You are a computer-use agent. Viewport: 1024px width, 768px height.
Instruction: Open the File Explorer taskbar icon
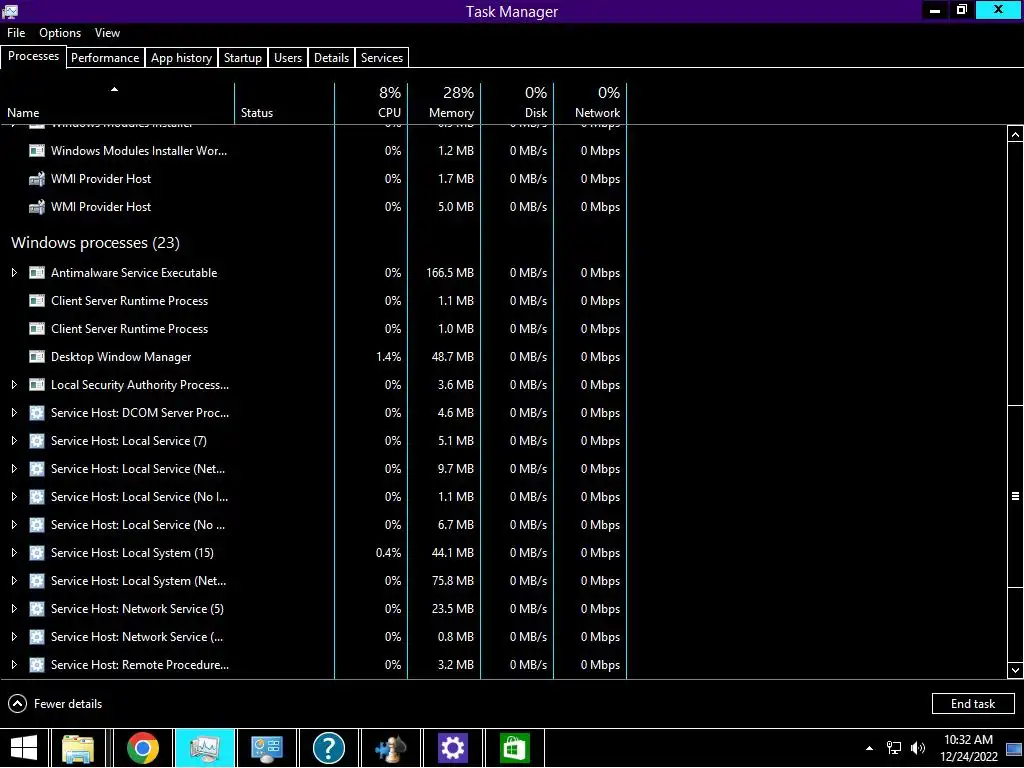click(x=78, y=748)
